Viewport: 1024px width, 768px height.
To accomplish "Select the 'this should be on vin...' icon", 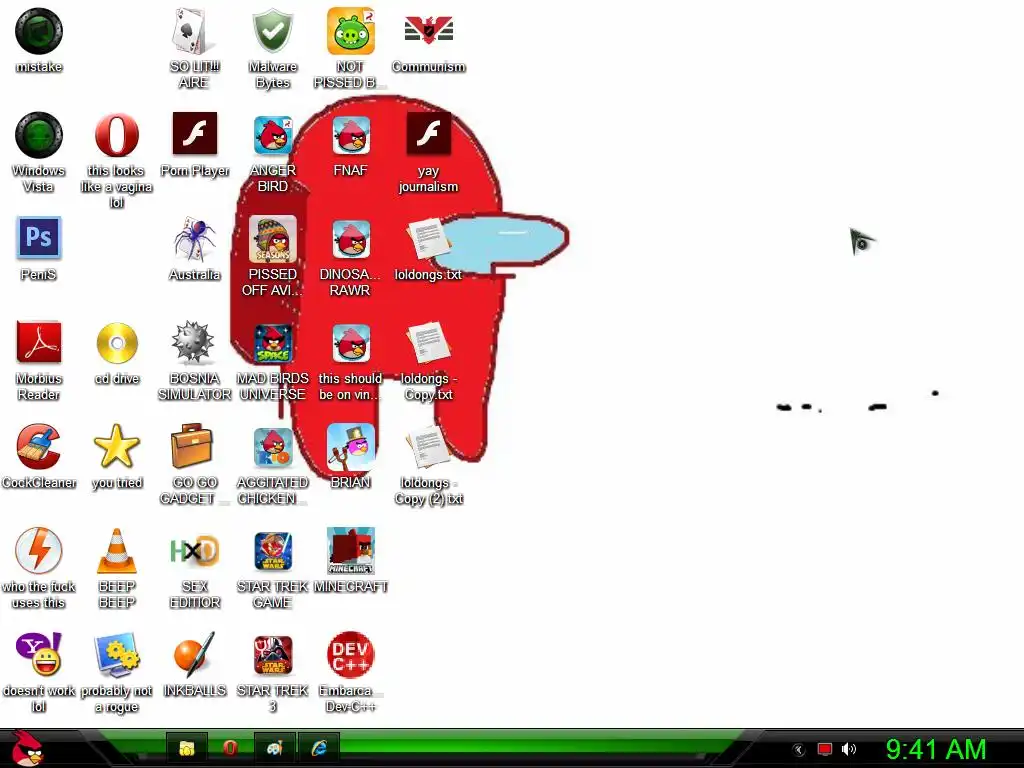I will pos(351,343).
